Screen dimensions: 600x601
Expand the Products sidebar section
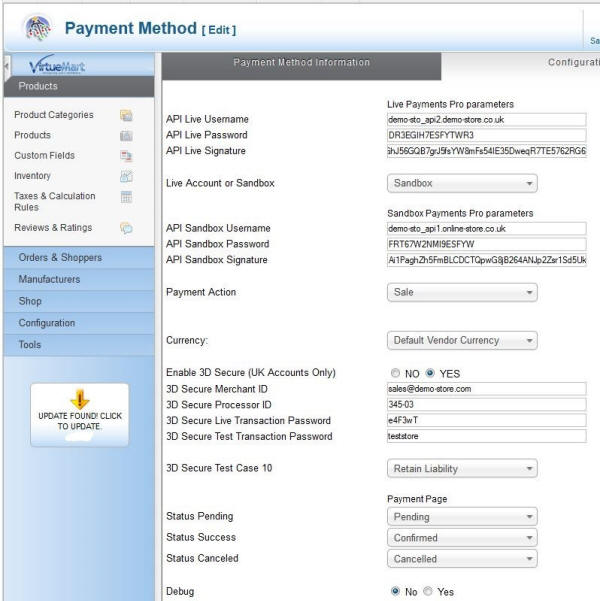(79, 86)
